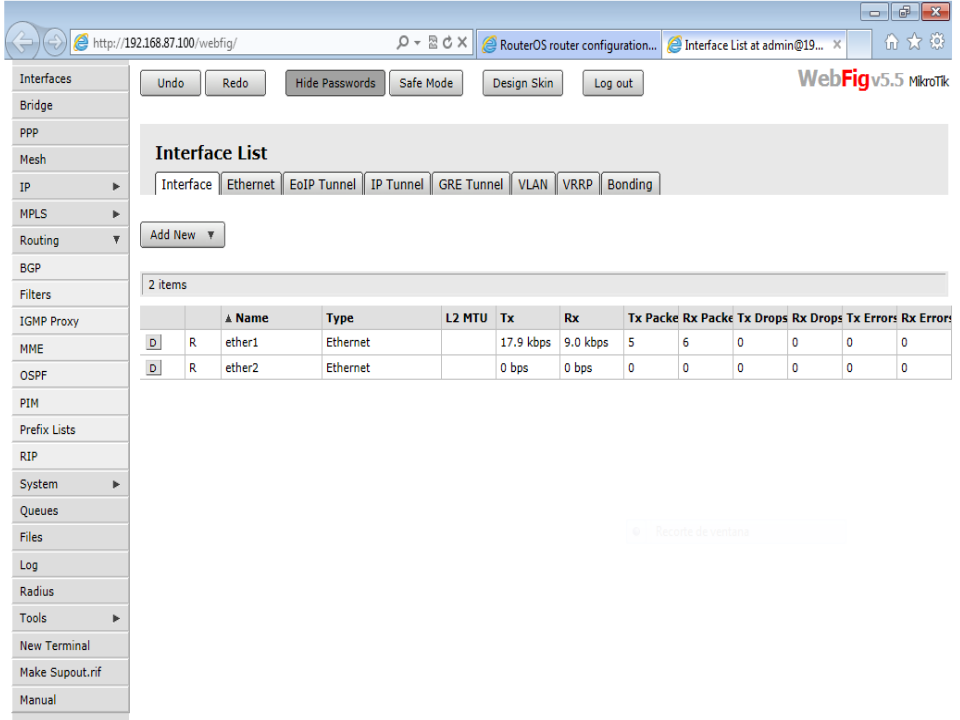
Task: Open the VLAN tab
Action: tap(533, 184)
